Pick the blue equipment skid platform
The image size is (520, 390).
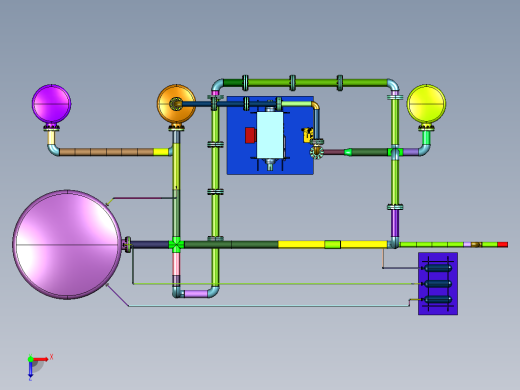[x=270, y=135]
